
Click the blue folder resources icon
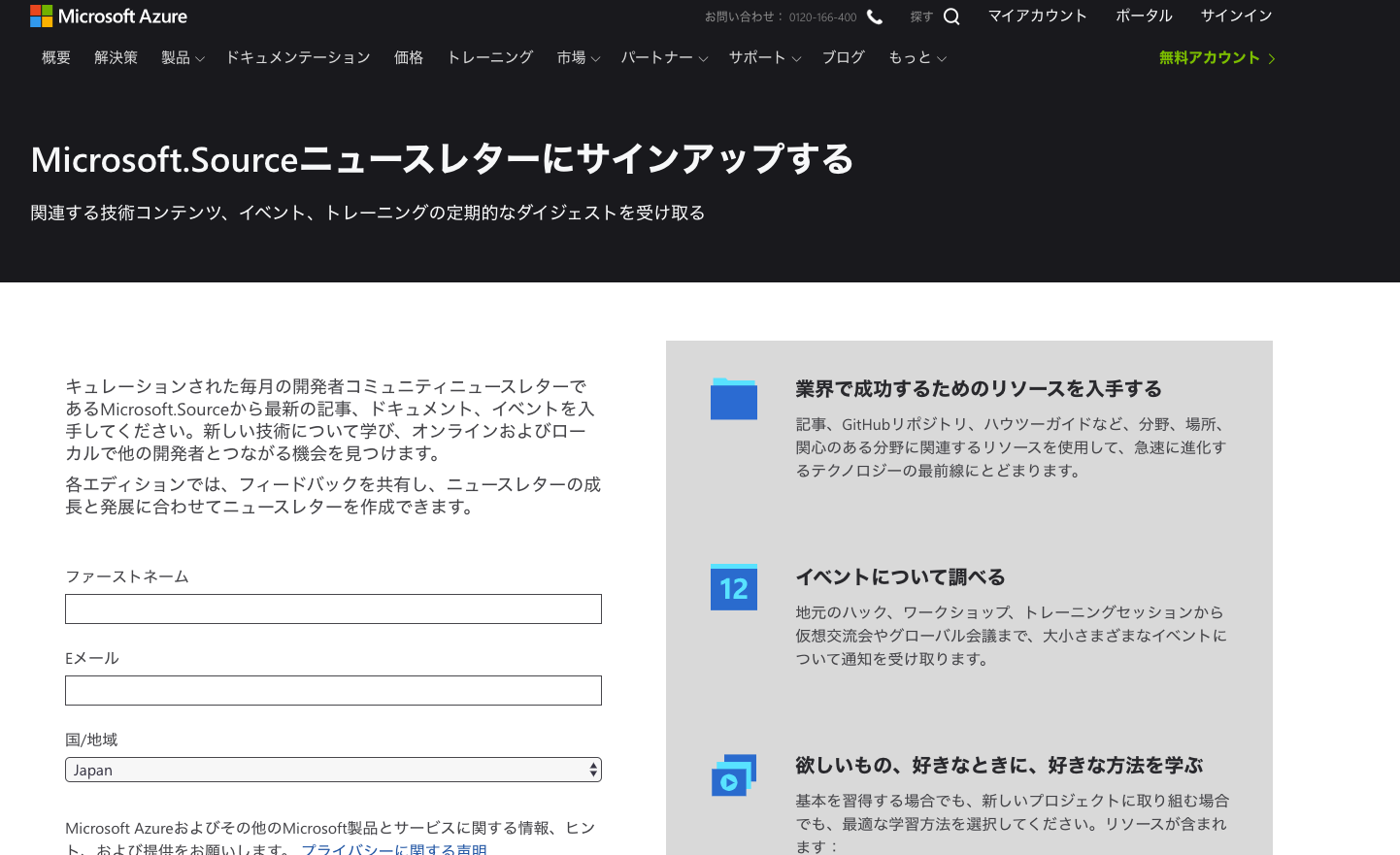733,399
